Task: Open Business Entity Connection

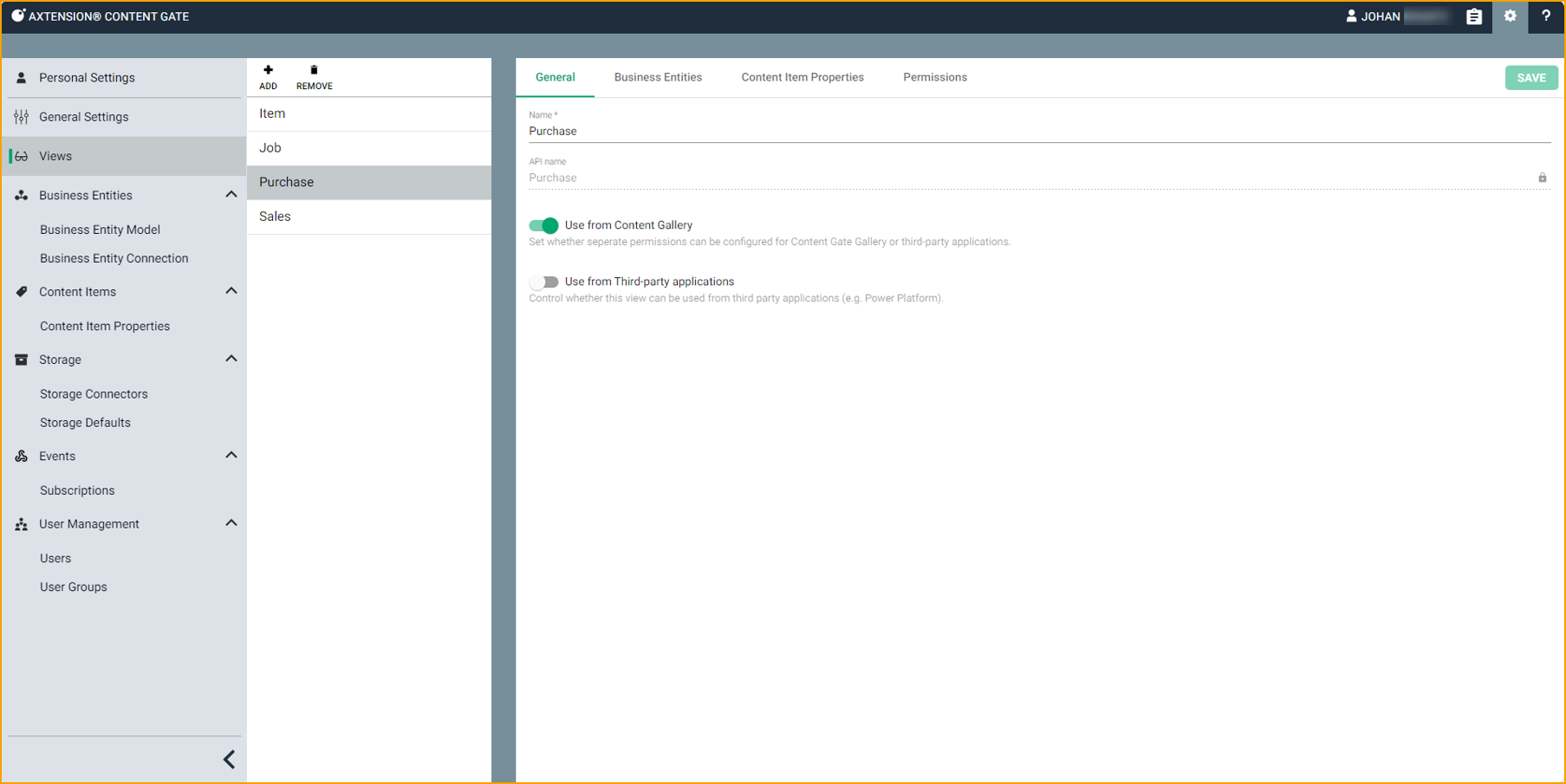Action: point(114,258)
